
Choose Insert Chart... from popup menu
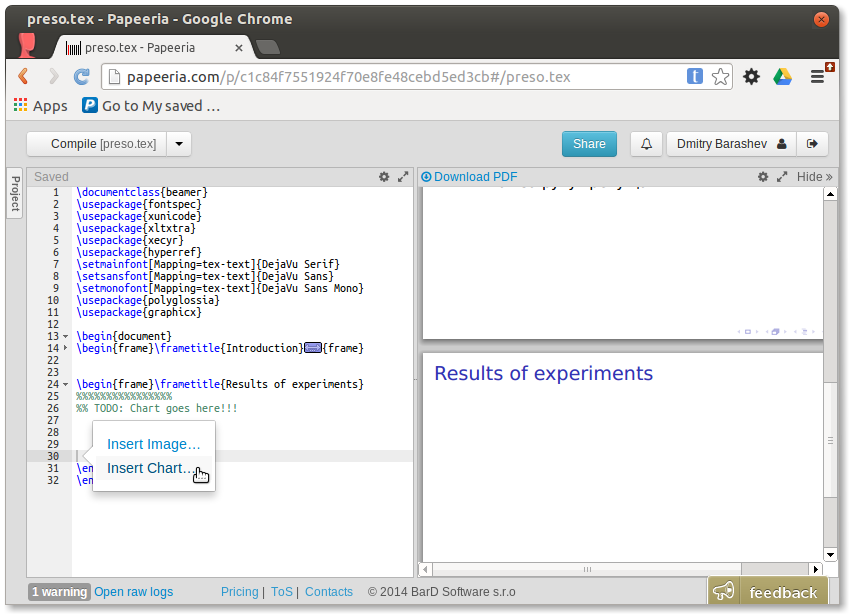154,468
